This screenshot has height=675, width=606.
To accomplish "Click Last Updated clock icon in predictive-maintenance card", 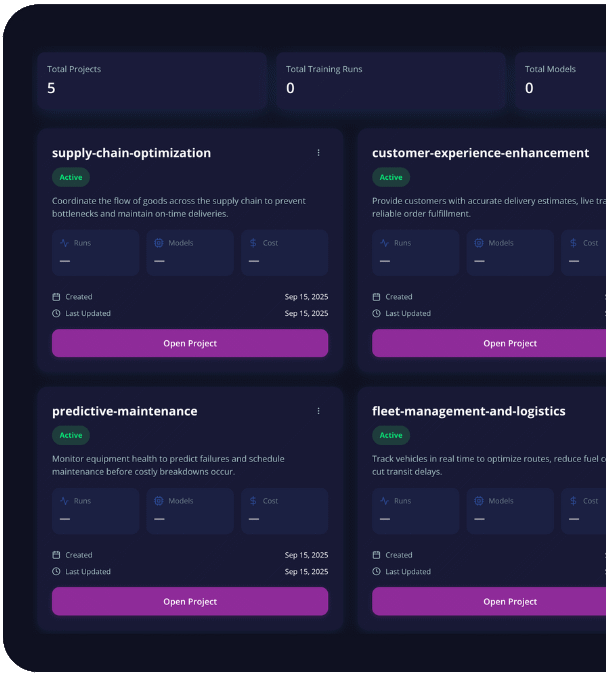I will tap(56, 571).
